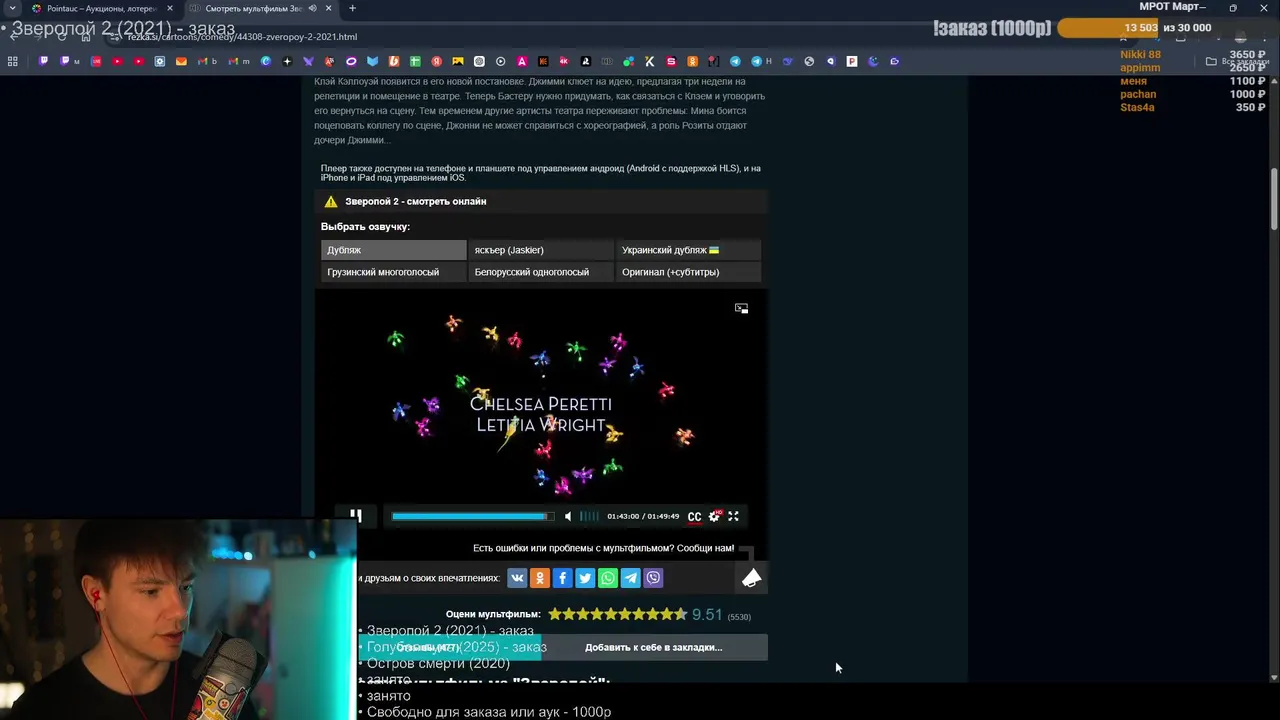Click Добавить к себе в закладки button
Image resolution: width=1280 pixels, height=720 pixels.
tap(653, 647)
